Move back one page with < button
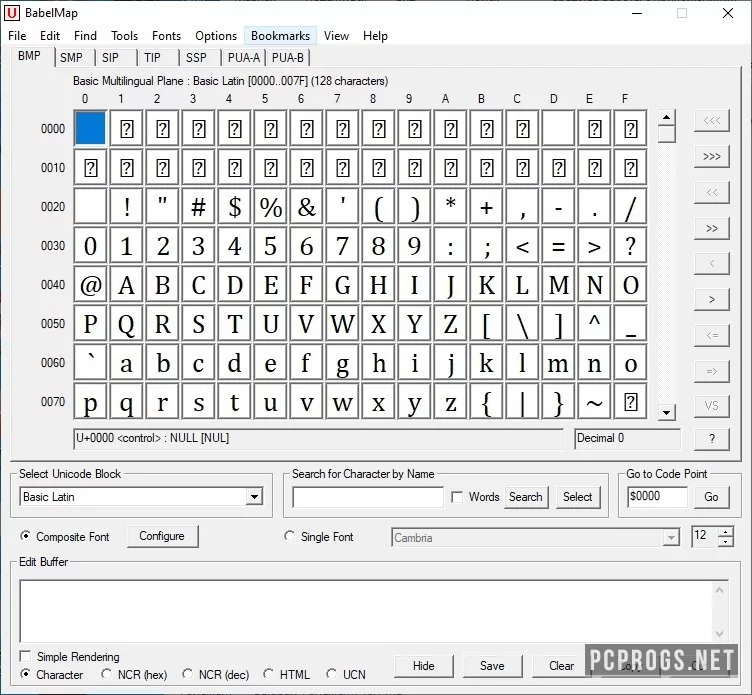The height and width of the screenshot is (695, 752). click(x=712, y=263)
